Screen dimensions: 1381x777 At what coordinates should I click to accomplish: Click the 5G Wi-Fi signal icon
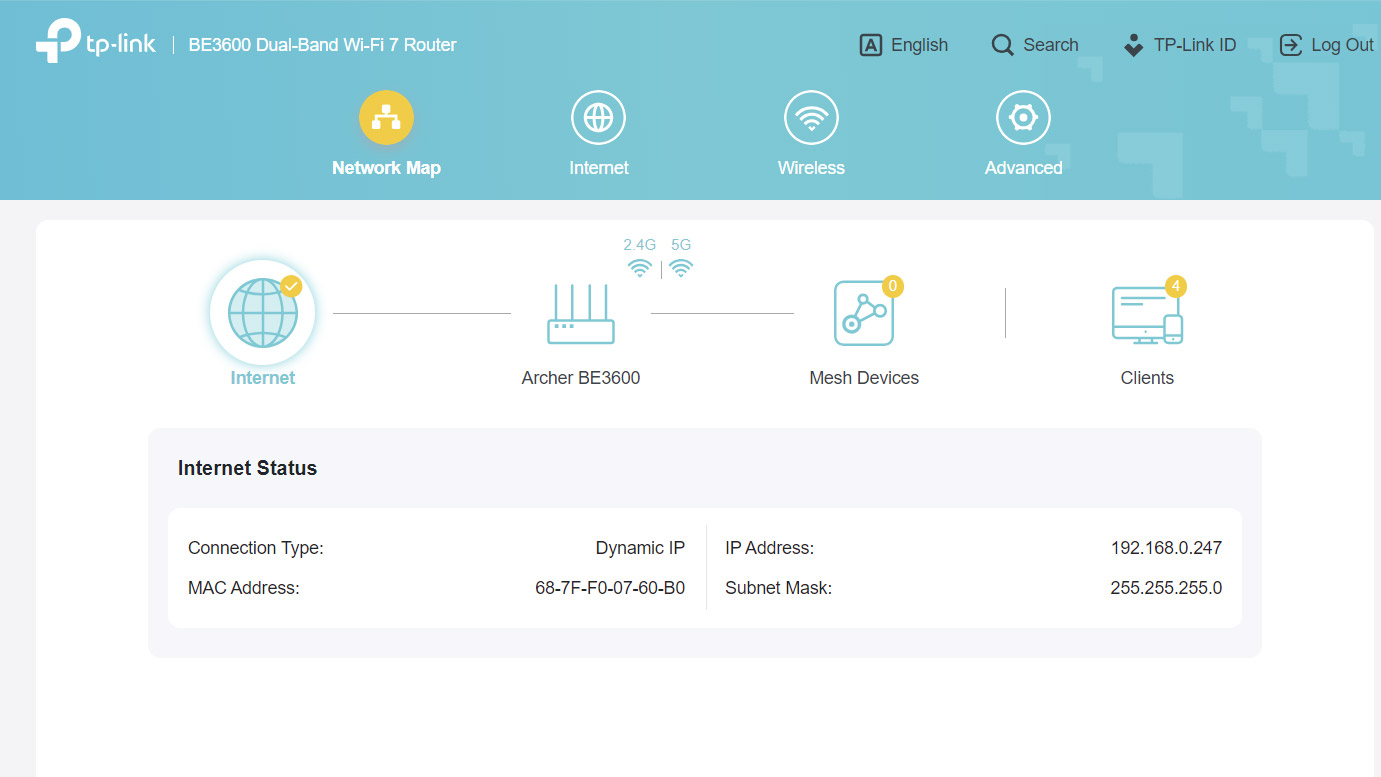coord(681,268)
